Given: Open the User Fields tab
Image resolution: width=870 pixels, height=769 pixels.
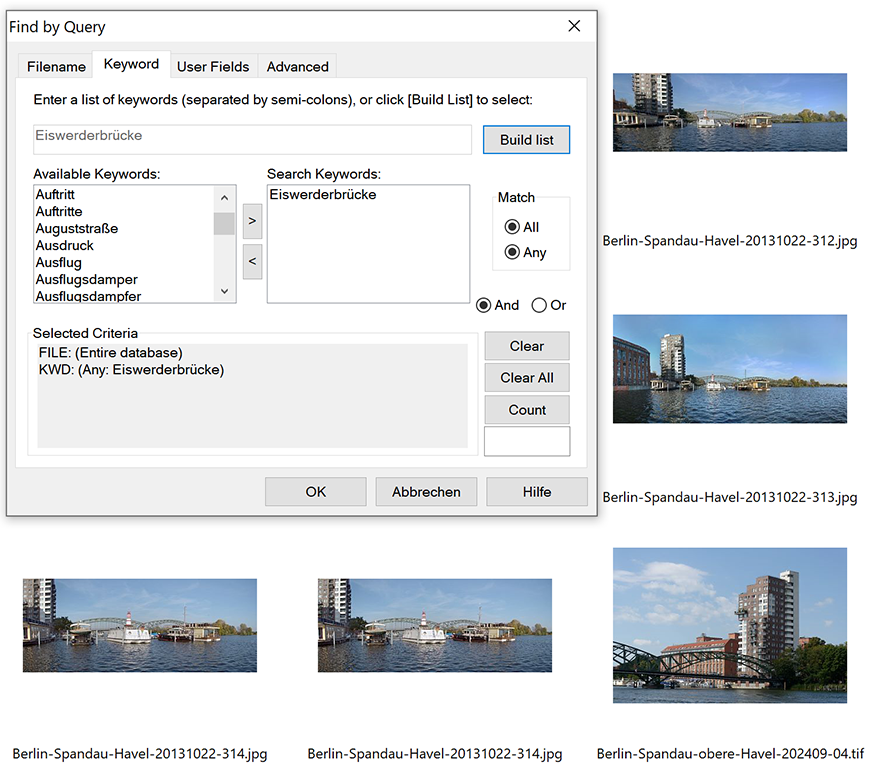Looking at the screenshot, I should pos(213,66).
